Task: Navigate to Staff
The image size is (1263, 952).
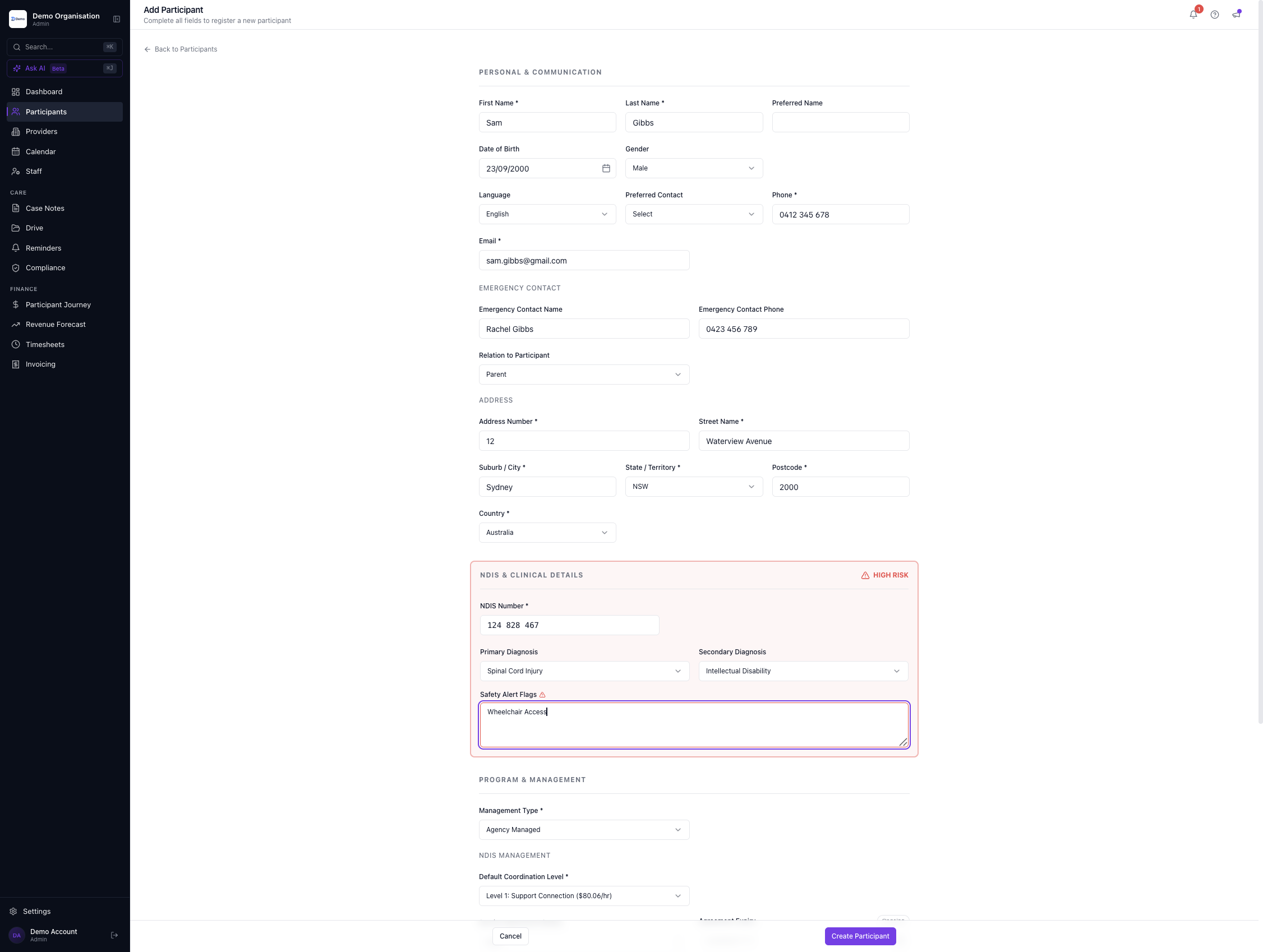Action: tap(64, 171)
